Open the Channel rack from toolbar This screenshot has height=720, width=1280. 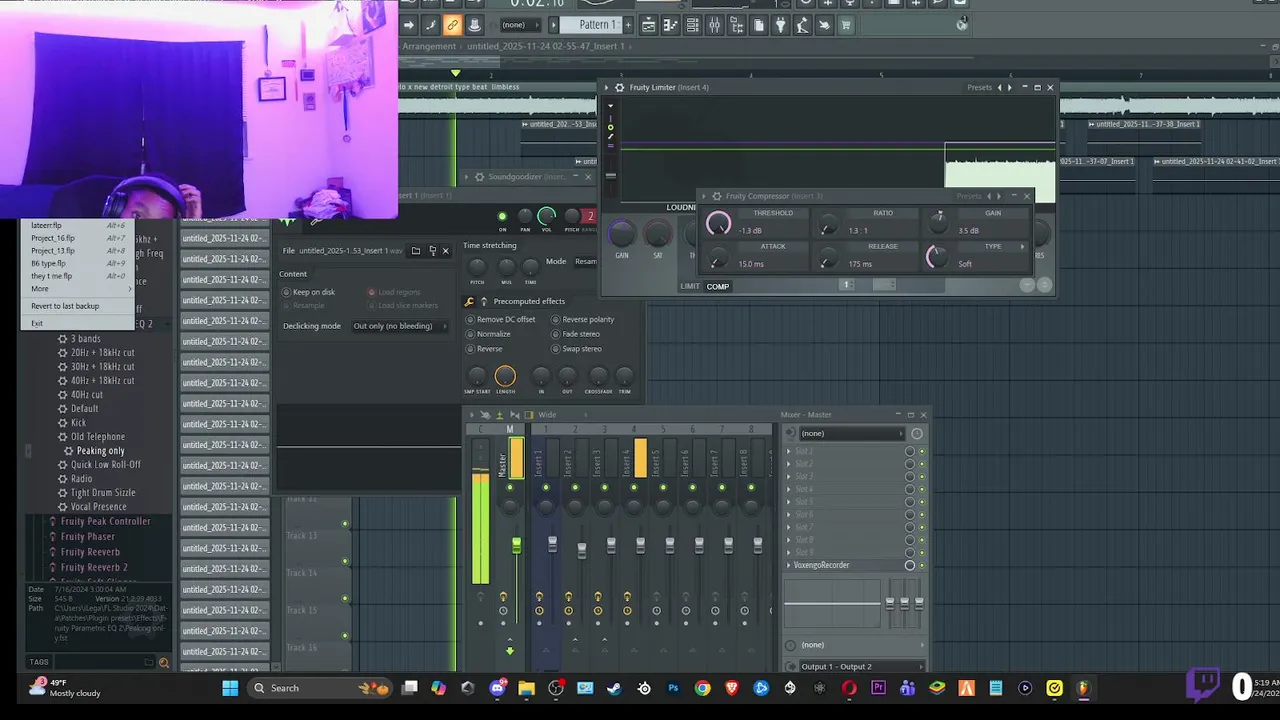[693, 25]
